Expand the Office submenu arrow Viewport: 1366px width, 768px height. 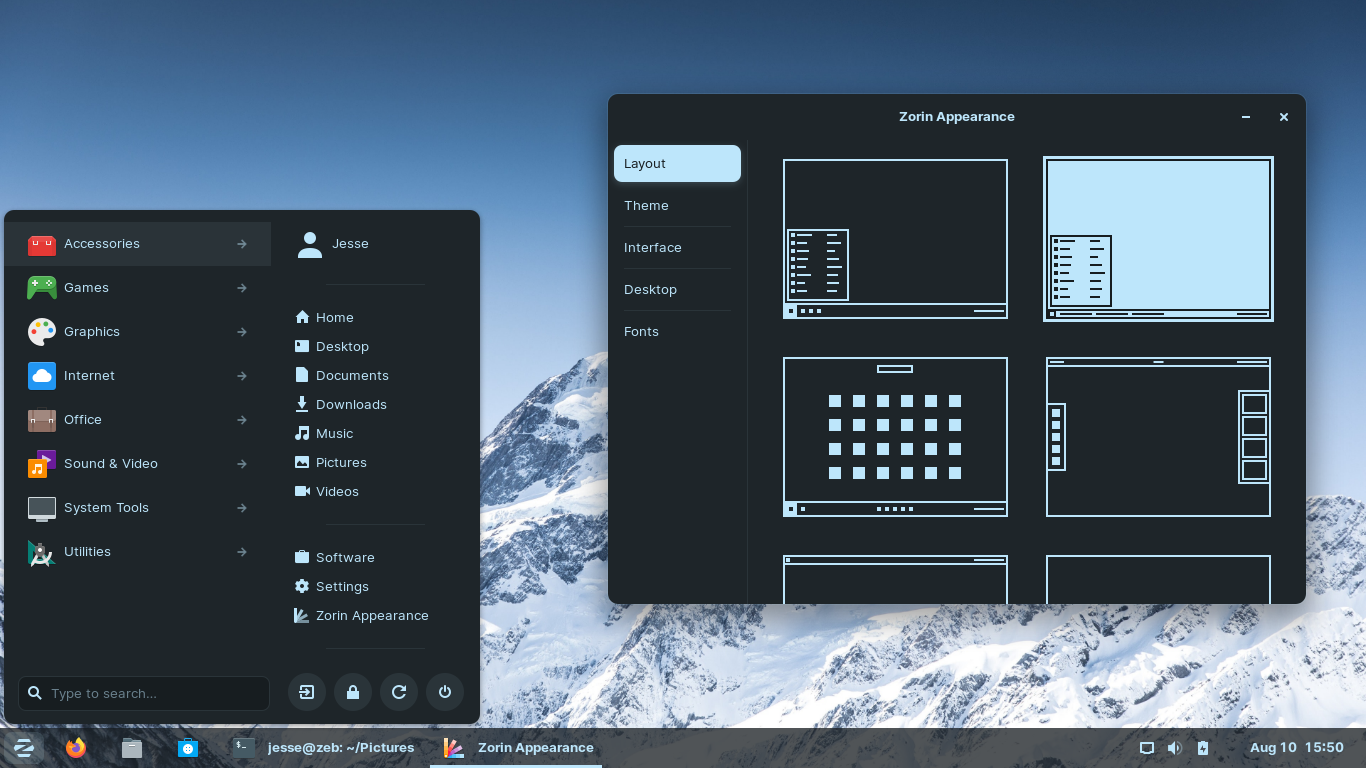tap(242, 420)
